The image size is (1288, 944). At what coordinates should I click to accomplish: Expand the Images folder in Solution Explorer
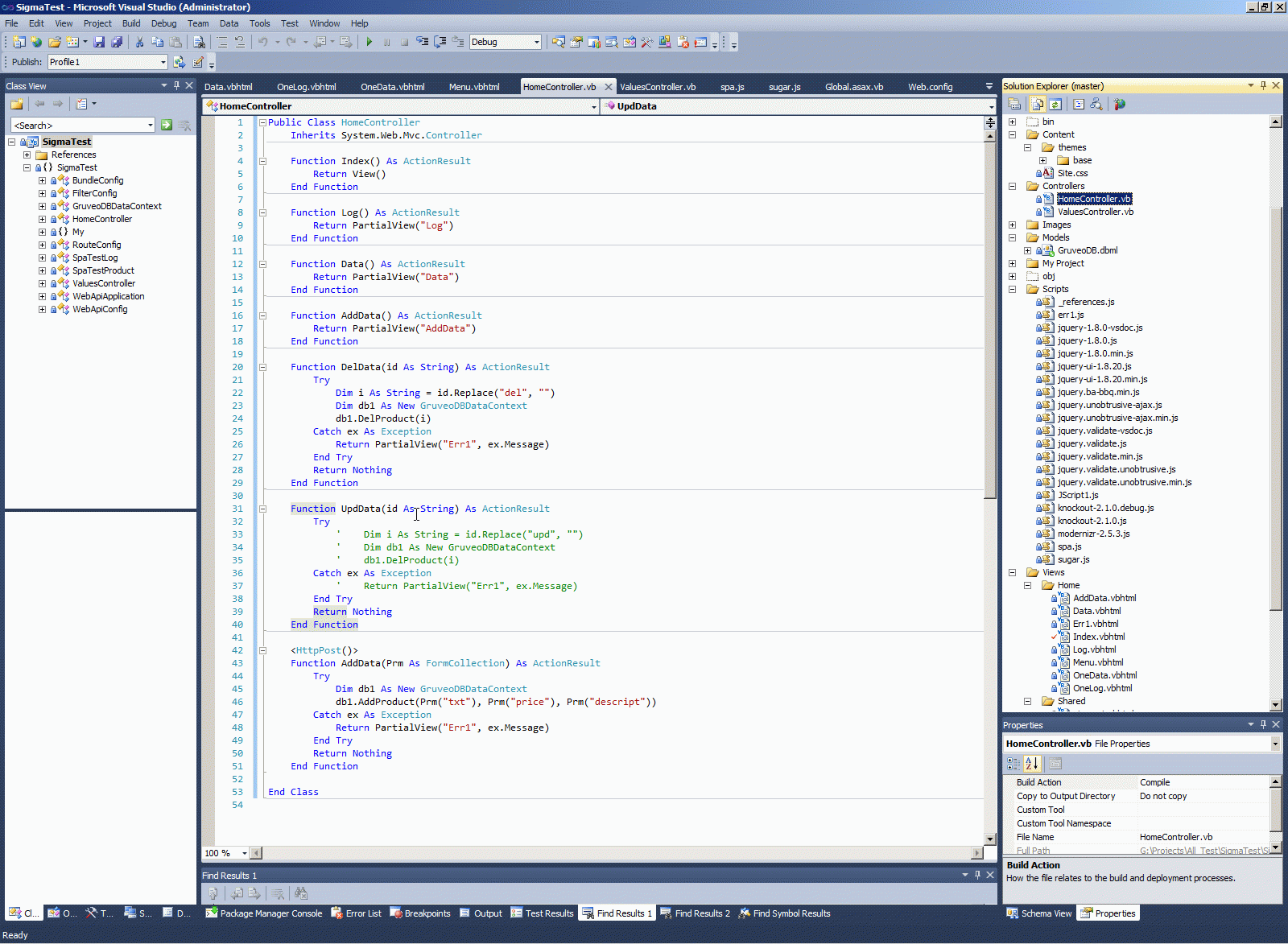point(1012,225)
